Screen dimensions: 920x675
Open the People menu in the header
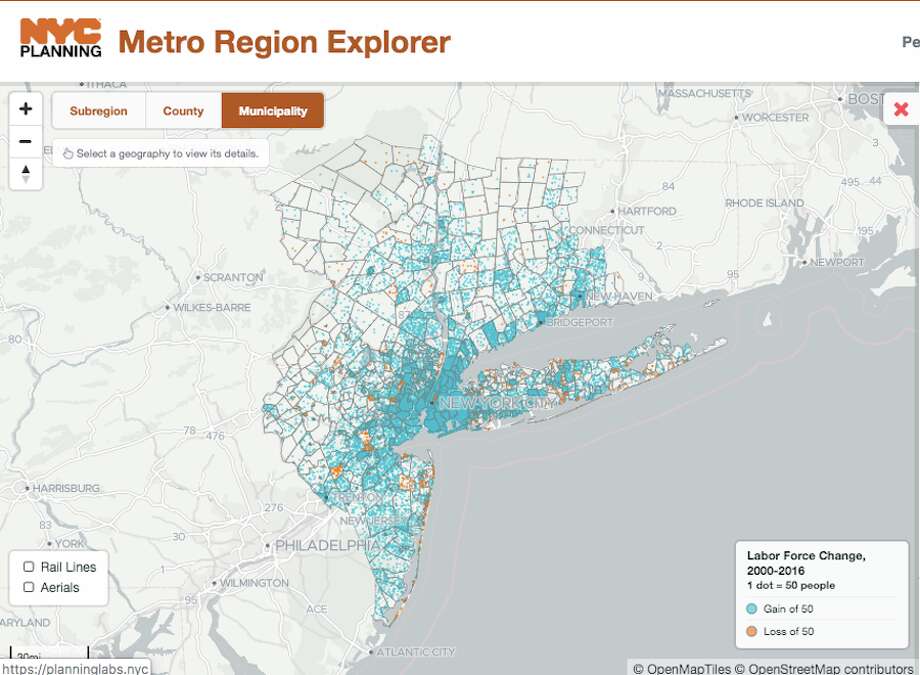(x=908, y=42)
